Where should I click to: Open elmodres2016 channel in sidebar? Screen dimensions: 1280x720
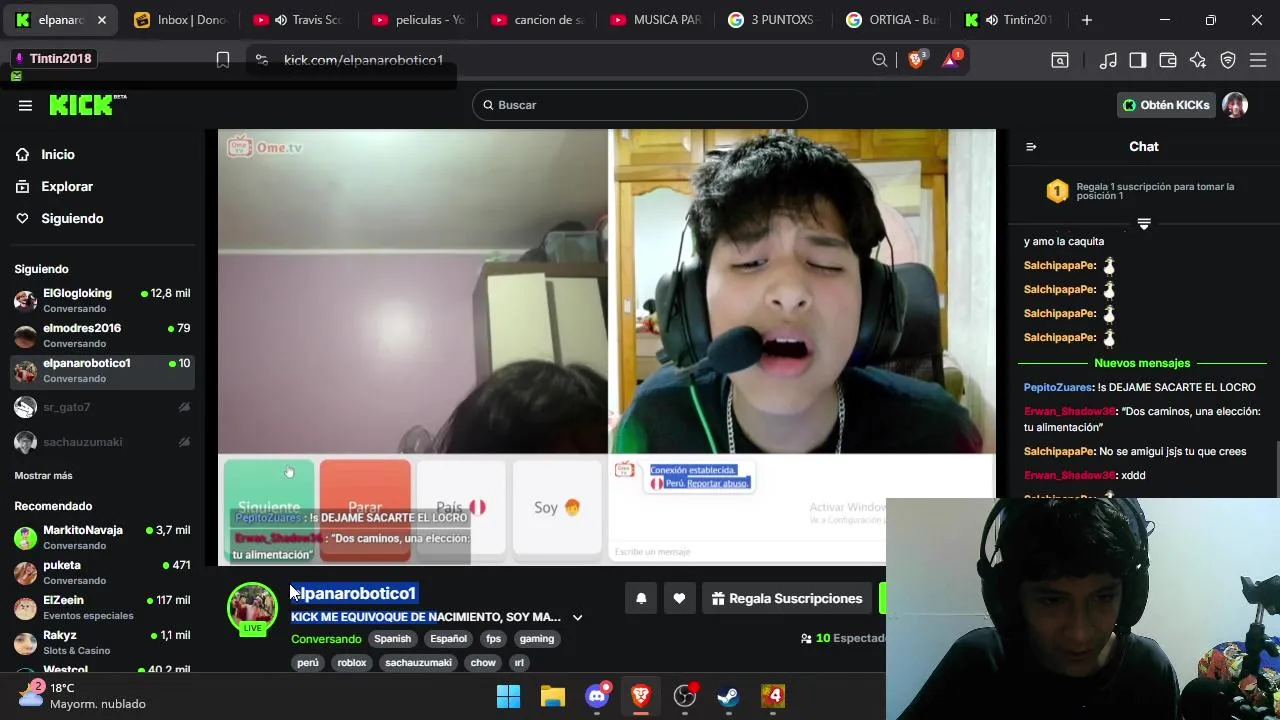point(102,335)
